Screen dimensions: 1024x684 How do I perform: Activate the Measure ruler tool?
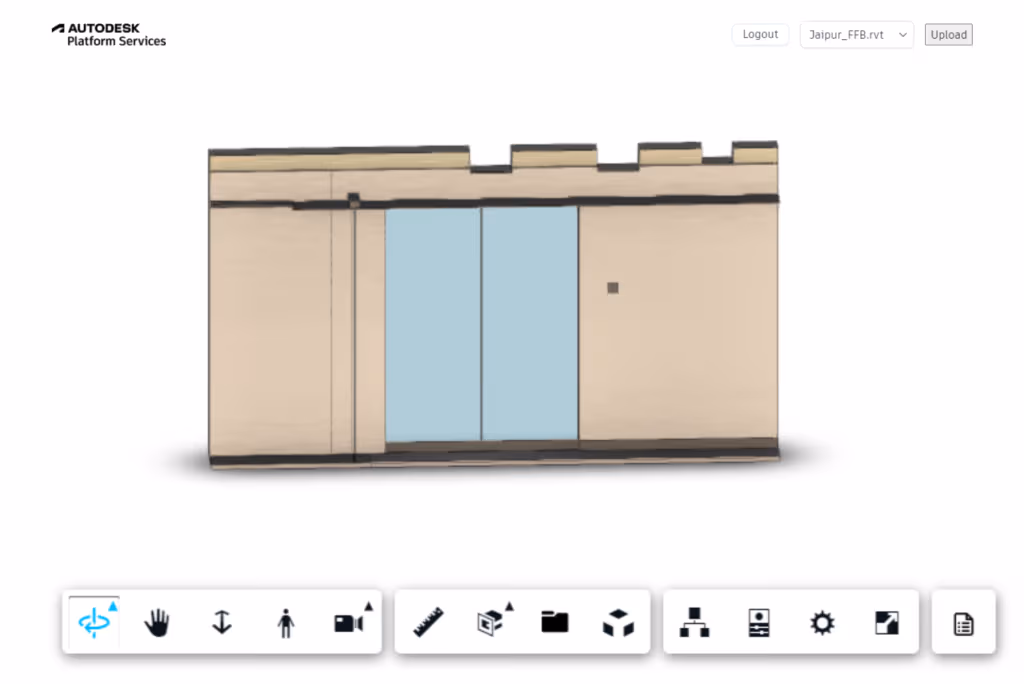point(428,623)
